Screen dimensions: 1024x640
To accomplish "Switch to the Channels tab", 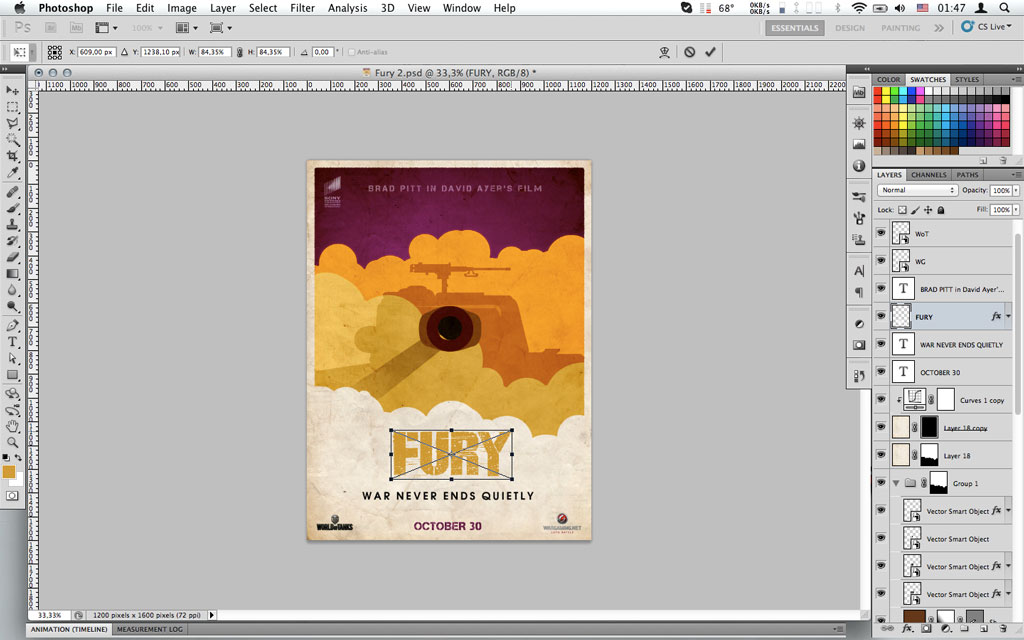I will click(928, 174).
